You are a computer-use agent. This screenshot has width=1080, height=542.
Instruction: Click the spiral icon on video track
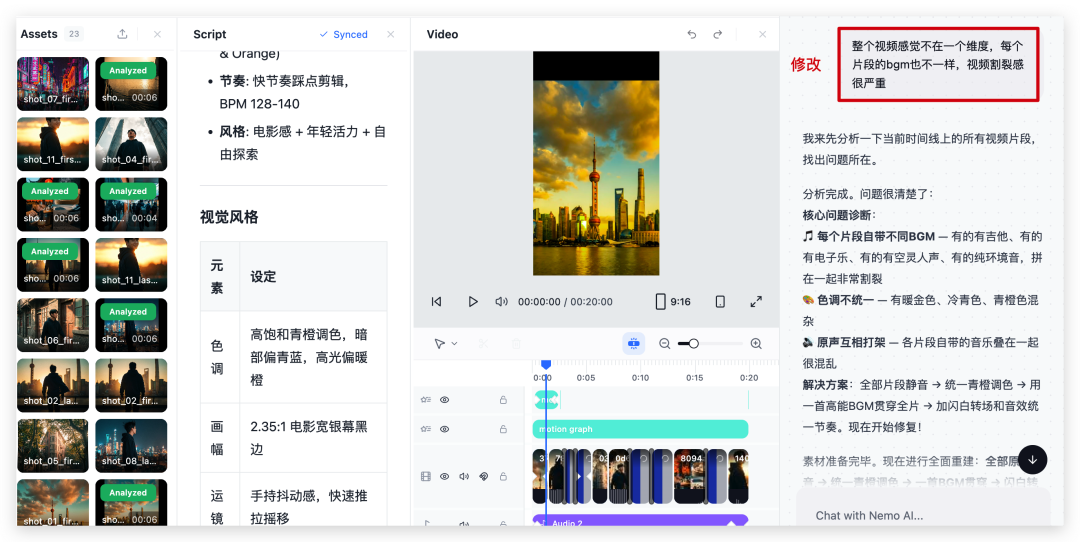point(484,477)
